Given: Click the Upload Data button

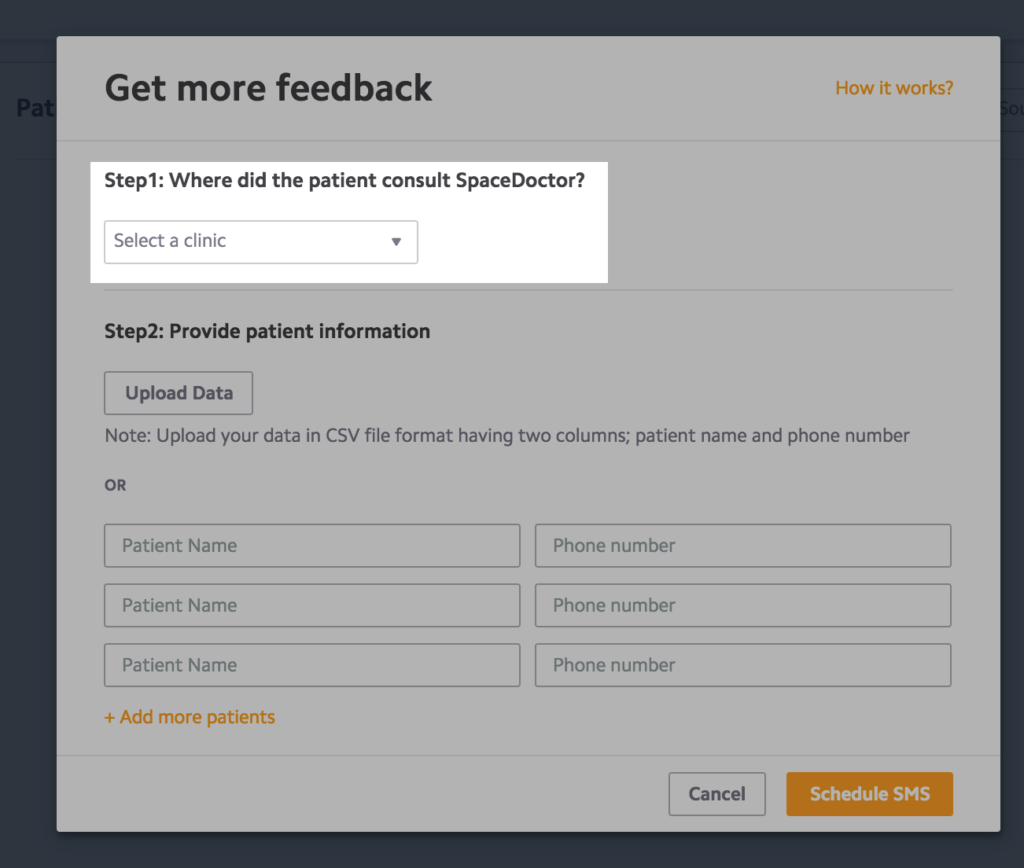Looking at the screenshot, I should [x=177, y=392].
